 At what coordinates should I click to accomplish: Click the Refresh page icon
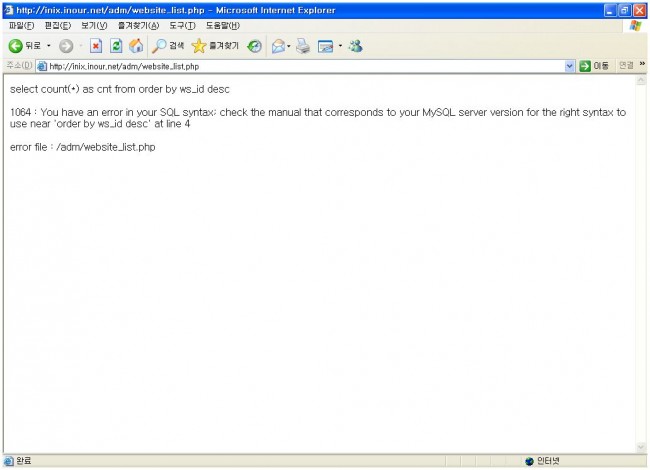pos(116,46)
